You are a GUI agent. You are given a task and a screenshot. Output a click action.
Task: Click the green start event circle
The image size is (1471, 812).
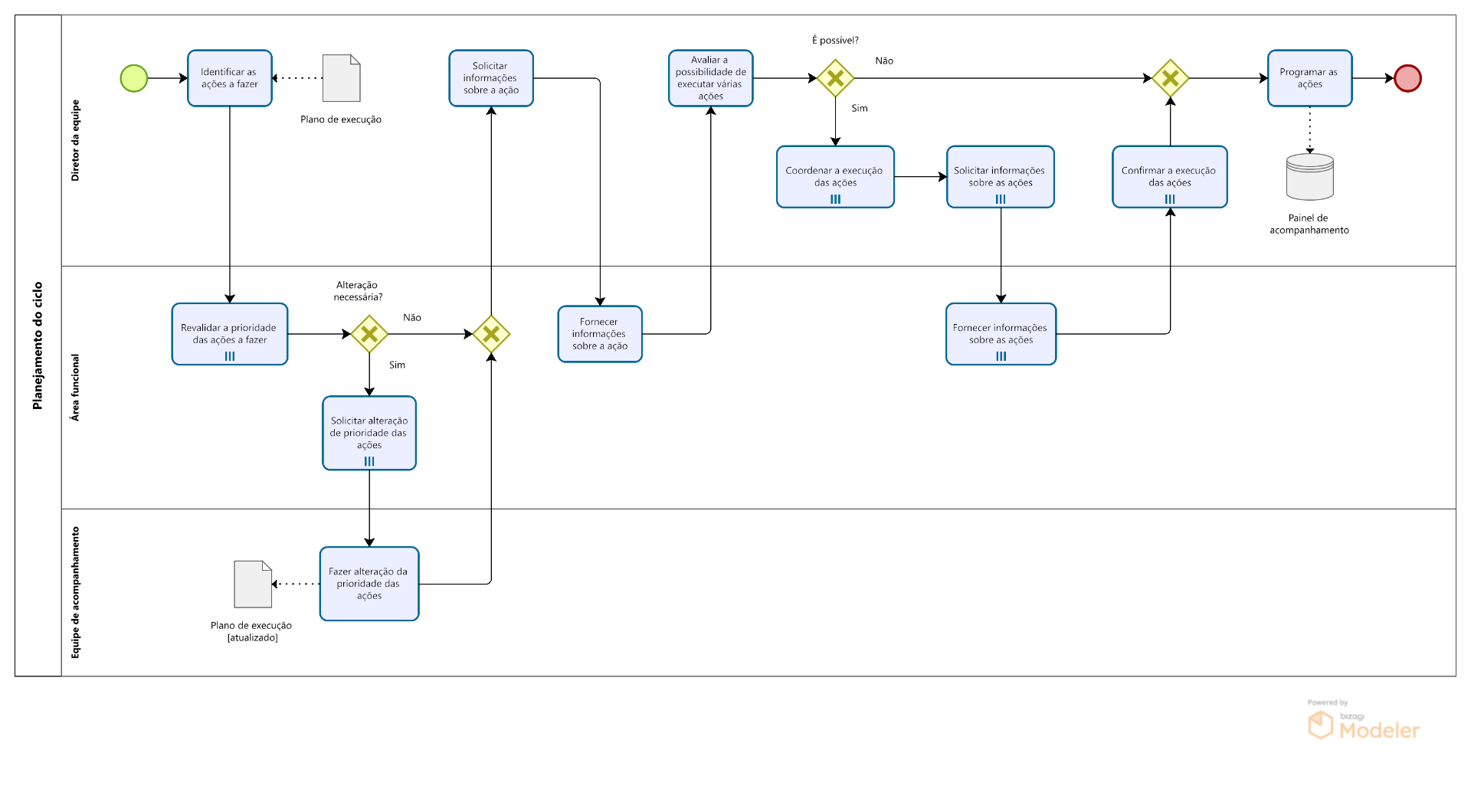tap(134, 78)
